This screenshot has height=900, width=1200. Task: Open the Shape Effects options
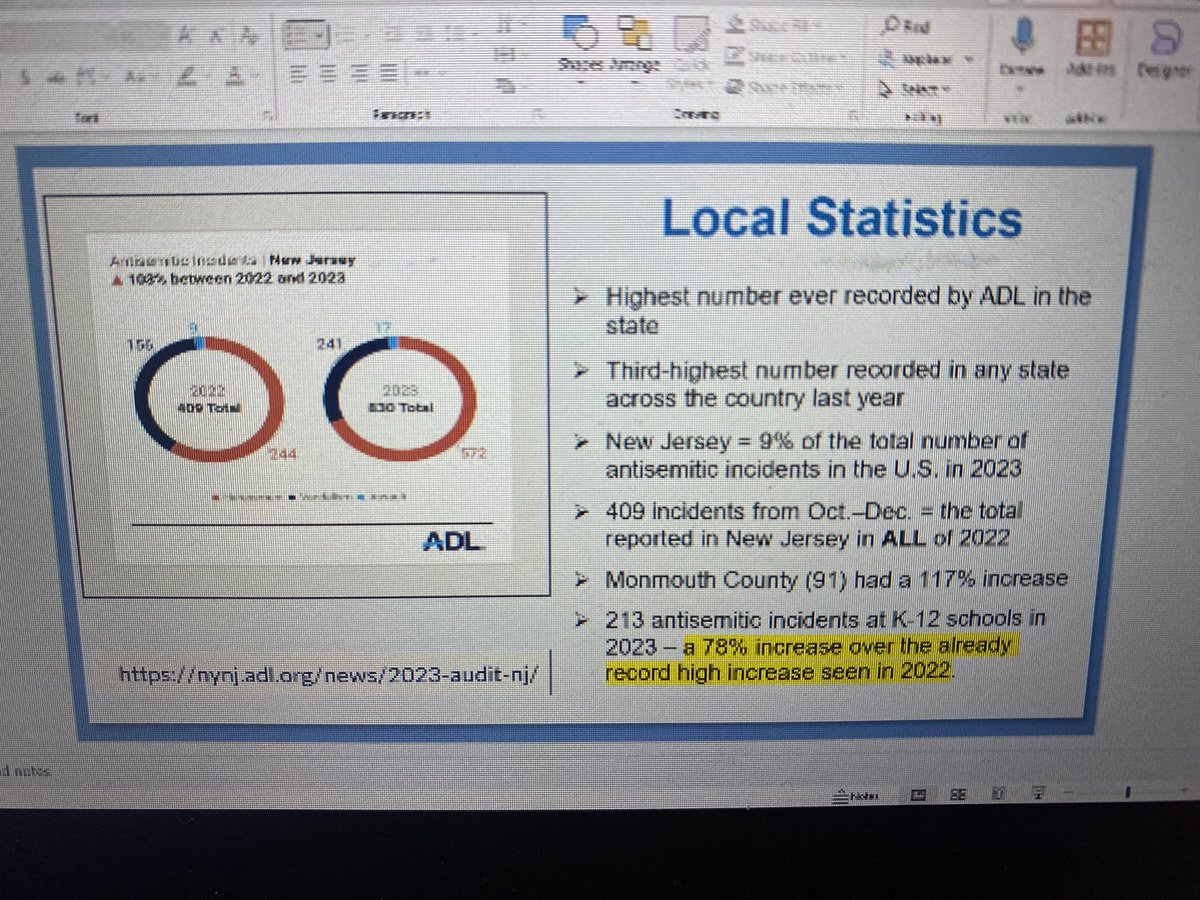(x=783, y=88)
